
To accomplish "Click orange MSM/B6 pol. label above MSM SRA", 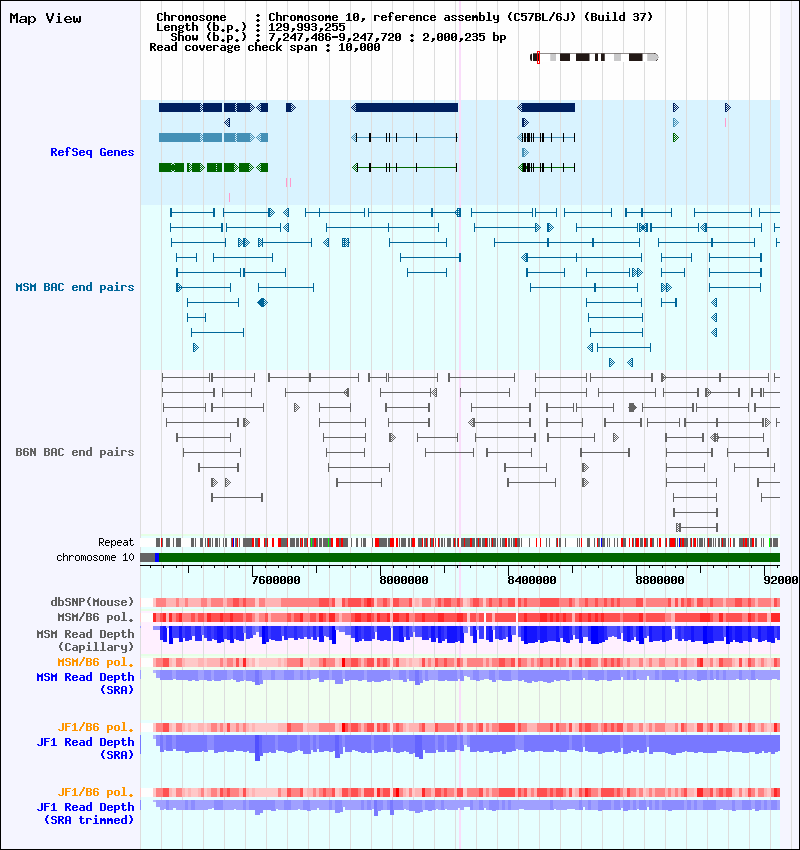I will pos(95,662).
